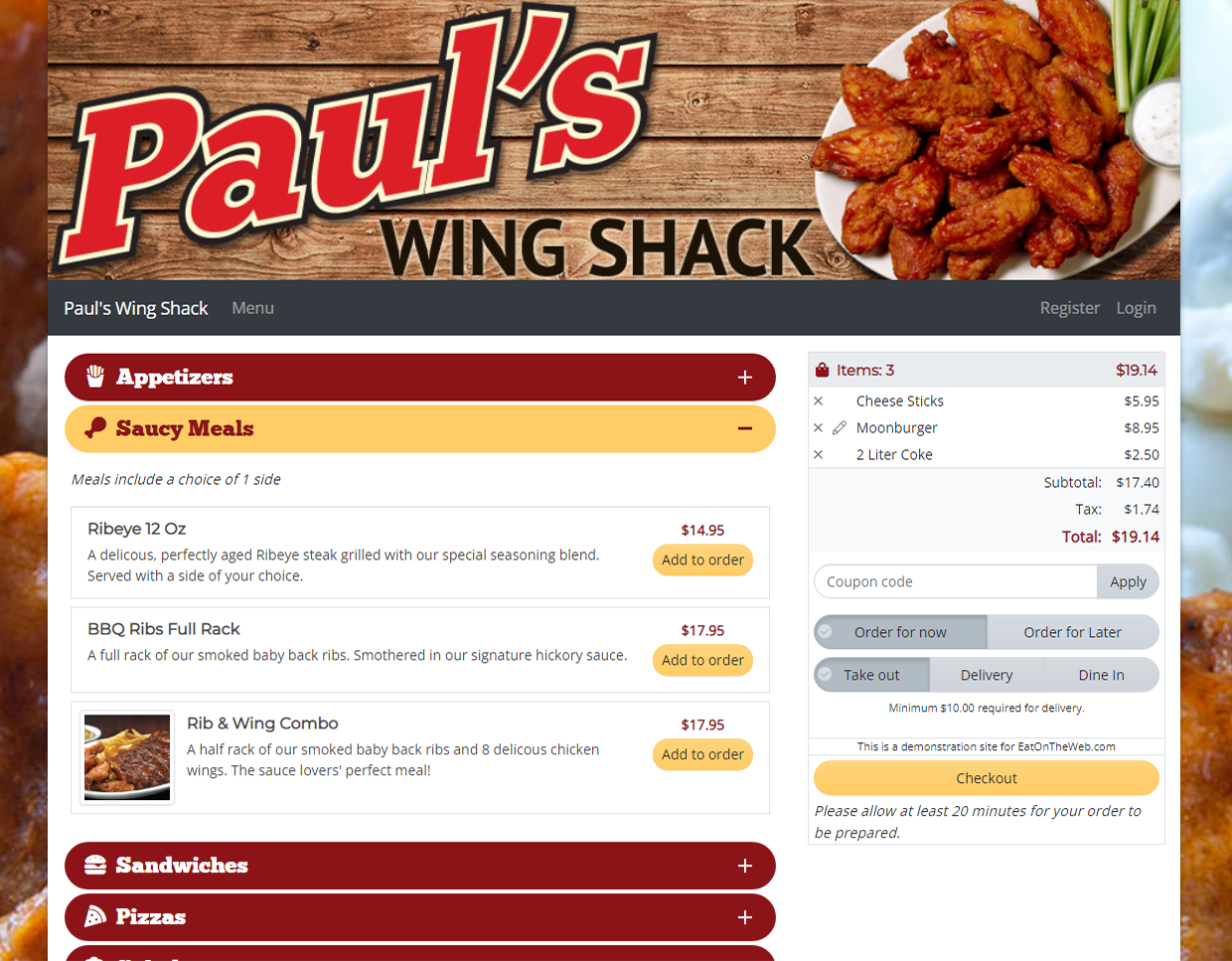Open the Menu navigation item
The width and height of the screenshot is (1232, 961).
(252, 308)
